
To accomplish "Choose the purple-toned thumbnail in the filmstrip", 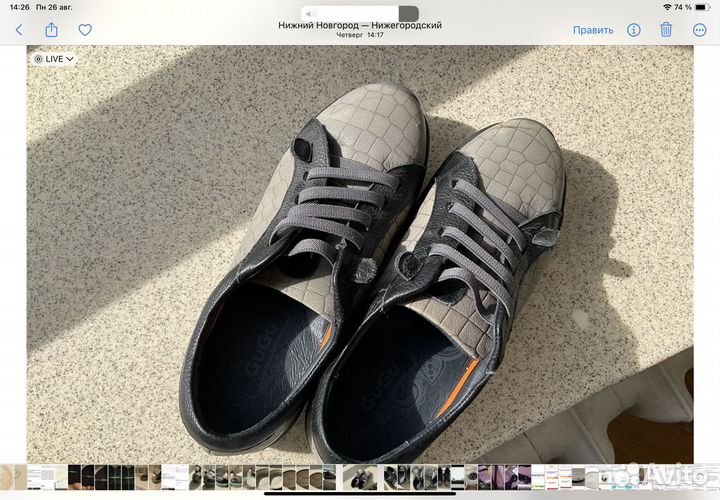I will click(x=484, y=477).
